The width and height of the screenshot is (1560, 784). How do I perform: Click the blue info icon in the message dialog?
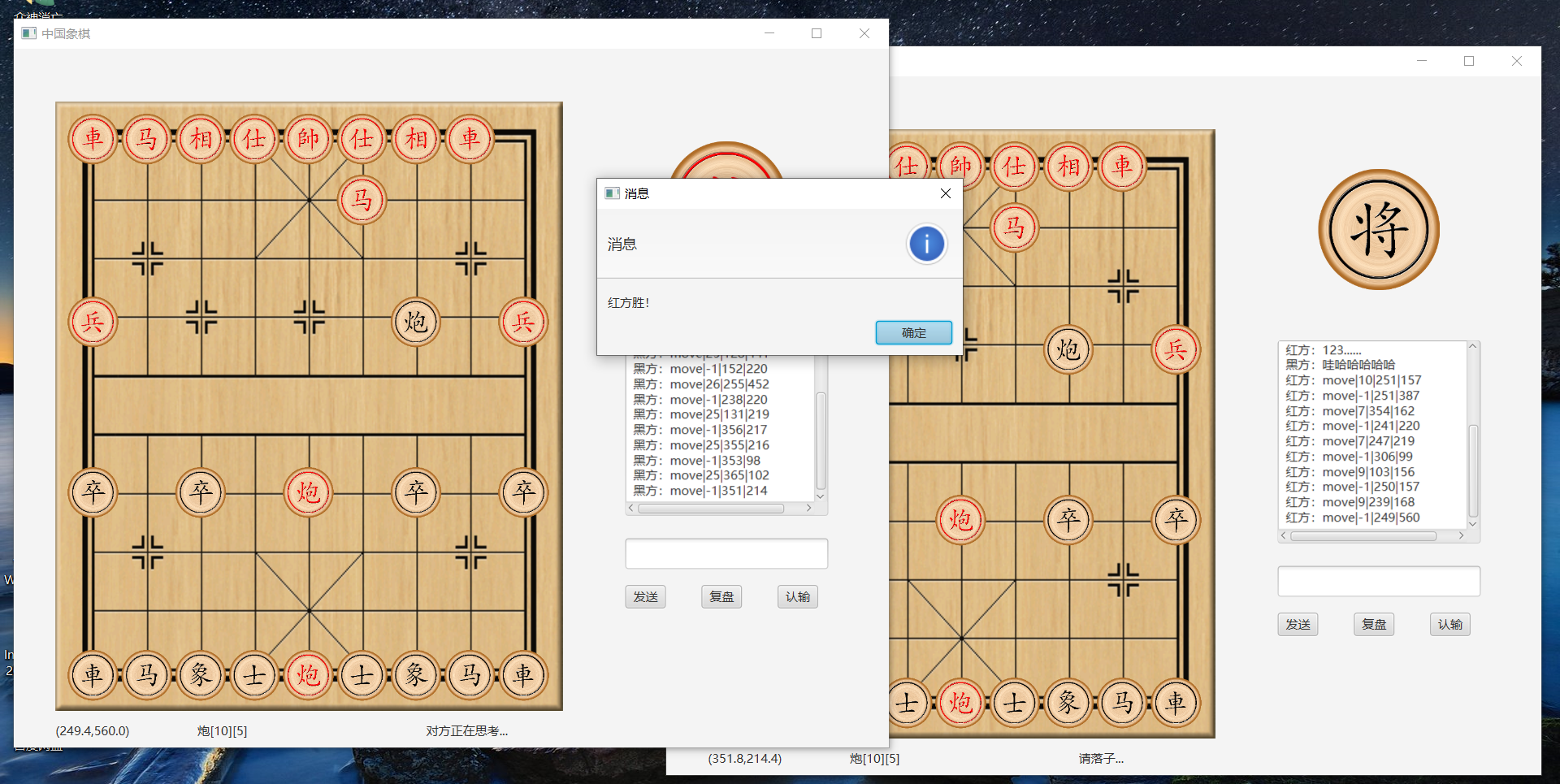(926, 244)
